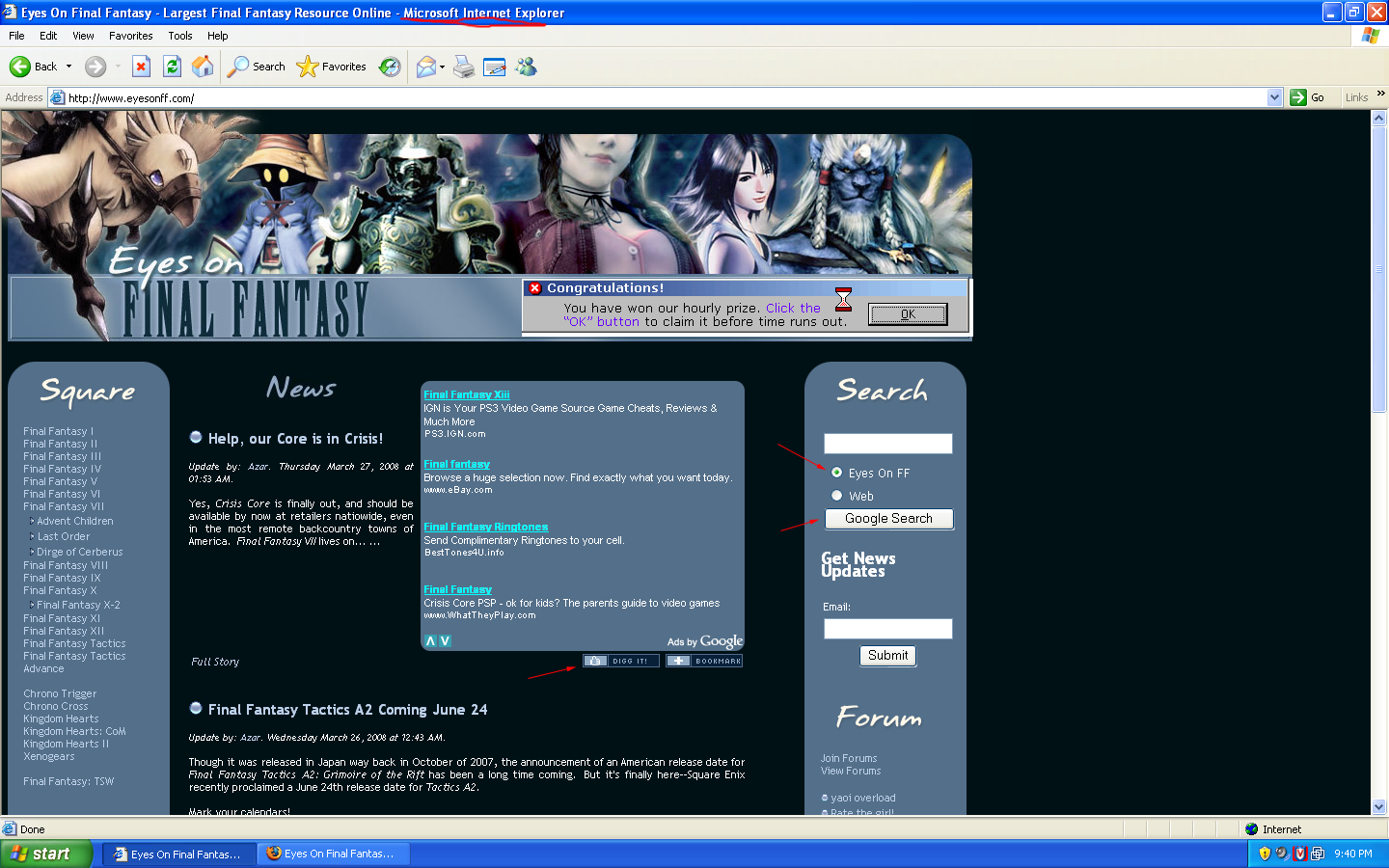Screen dimensions: 1389x868
Task: Expand the Links toolbar chevron
Action: tap(1380, 94)
